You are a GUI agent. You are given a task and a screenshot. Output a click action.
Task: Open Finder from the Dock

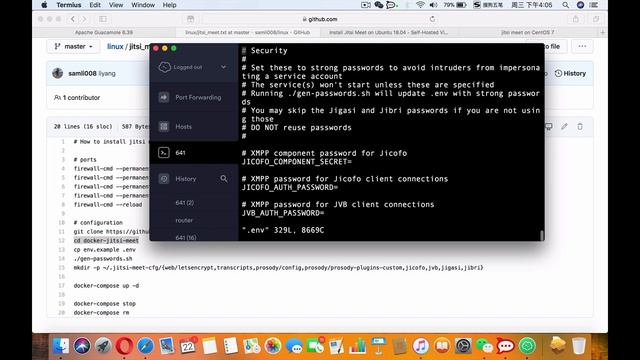60,346
